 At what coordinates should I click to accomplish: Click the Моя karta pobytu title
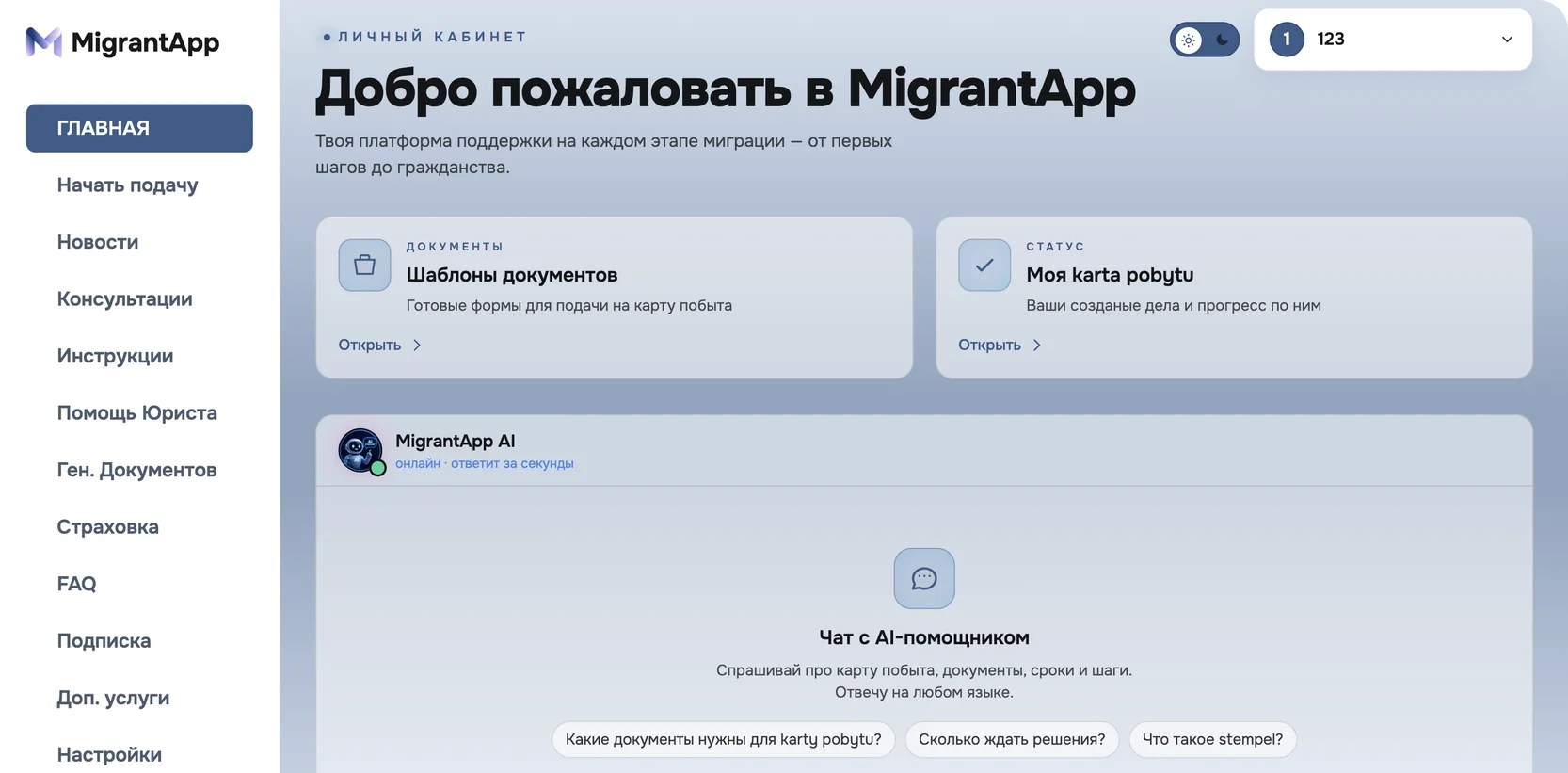1110,275
